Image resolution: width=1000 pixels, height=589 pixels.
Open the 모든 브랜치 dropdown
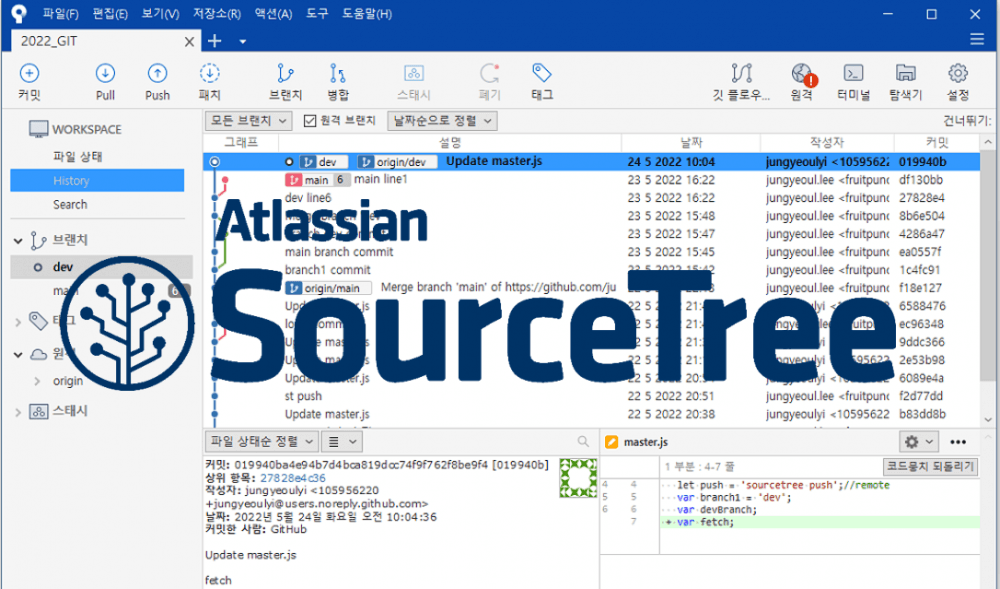coord(248,120)
